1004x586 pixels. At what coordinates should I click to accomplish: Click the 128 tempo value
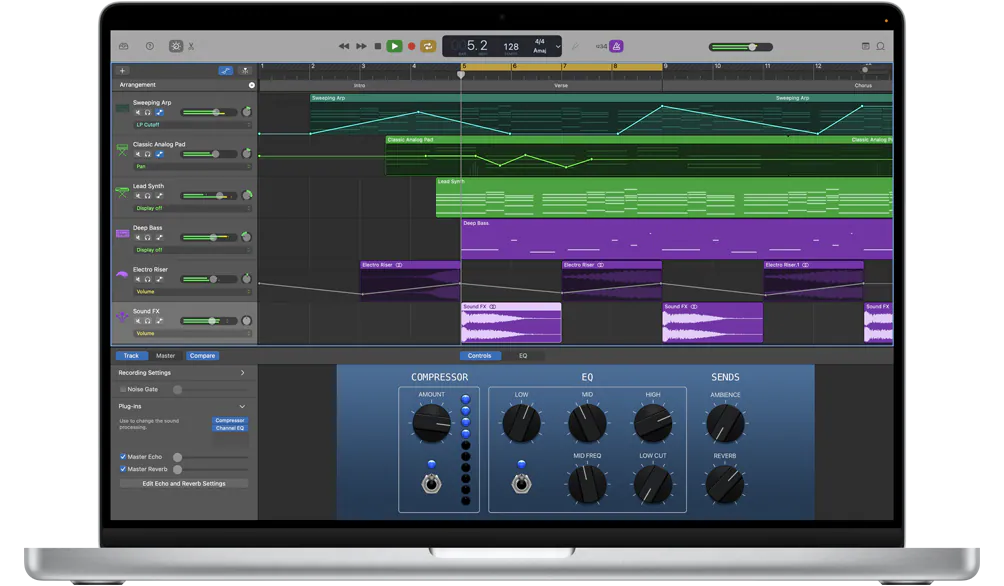point(511,47)
